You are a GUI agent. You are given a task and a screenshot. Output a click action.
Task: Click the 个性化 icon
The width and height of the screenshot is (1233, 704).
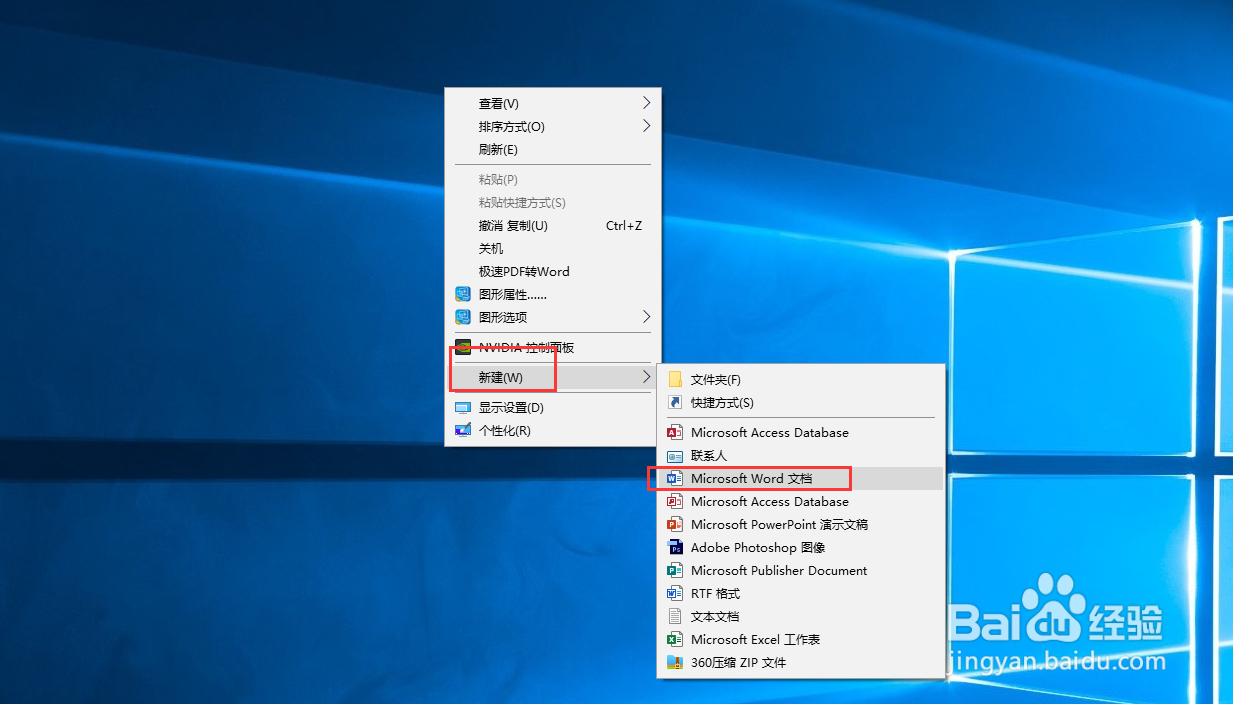463,431
